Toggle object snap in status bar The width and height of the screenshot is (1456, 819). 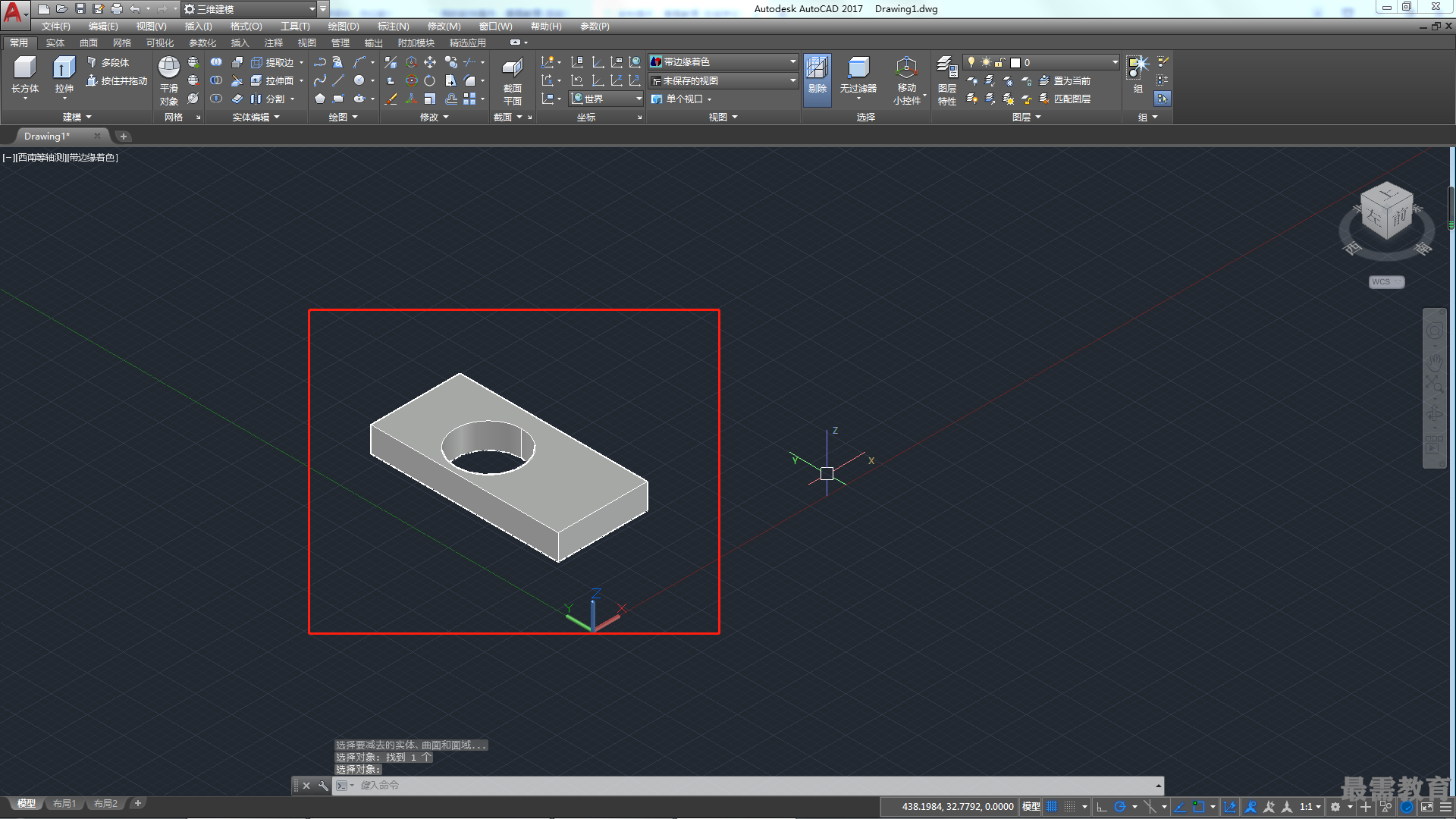(1197, 807)
